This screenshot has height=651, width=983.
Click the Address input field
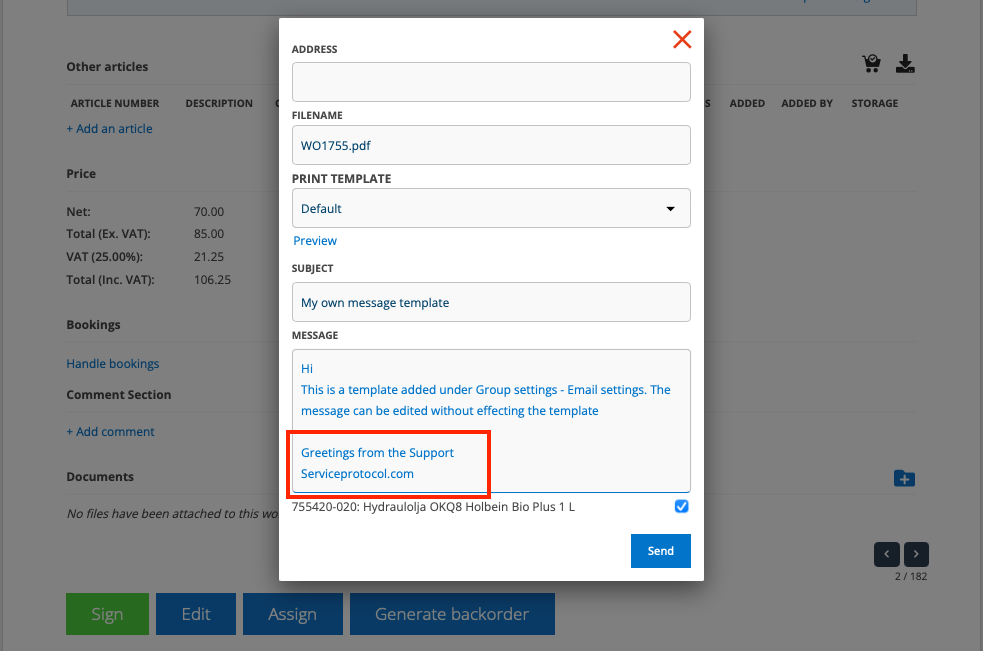(x=491, y=82)
